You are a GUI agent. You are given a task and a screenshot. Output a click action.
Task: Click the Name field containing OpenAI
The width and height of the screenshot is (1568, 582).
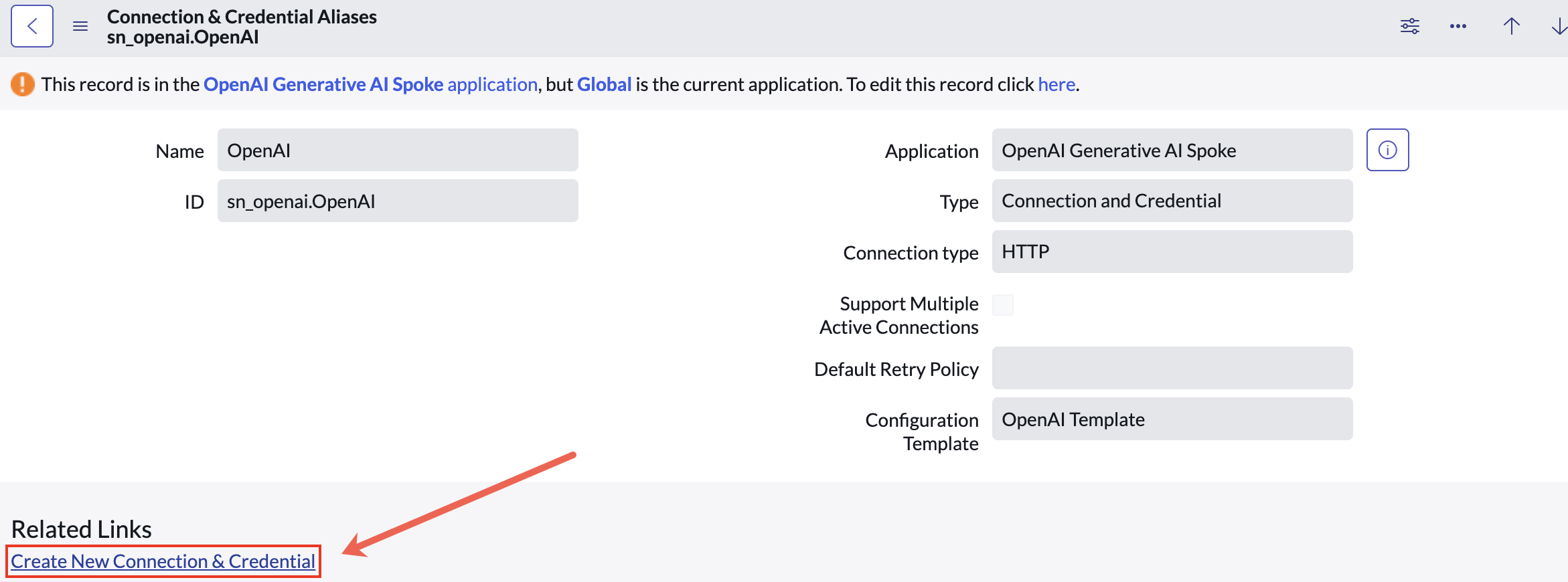point(398,150)
